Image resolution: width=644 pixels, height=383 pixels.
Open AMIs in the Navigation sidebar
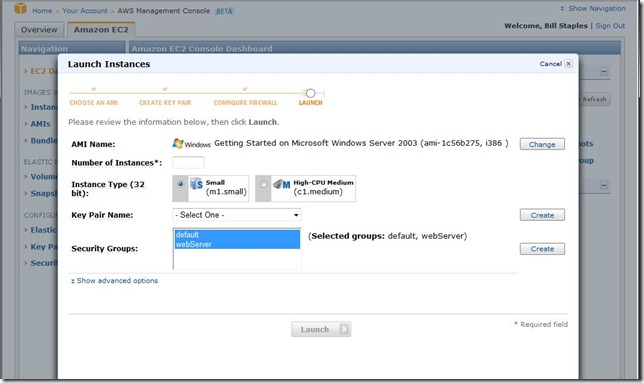[41, 124]
